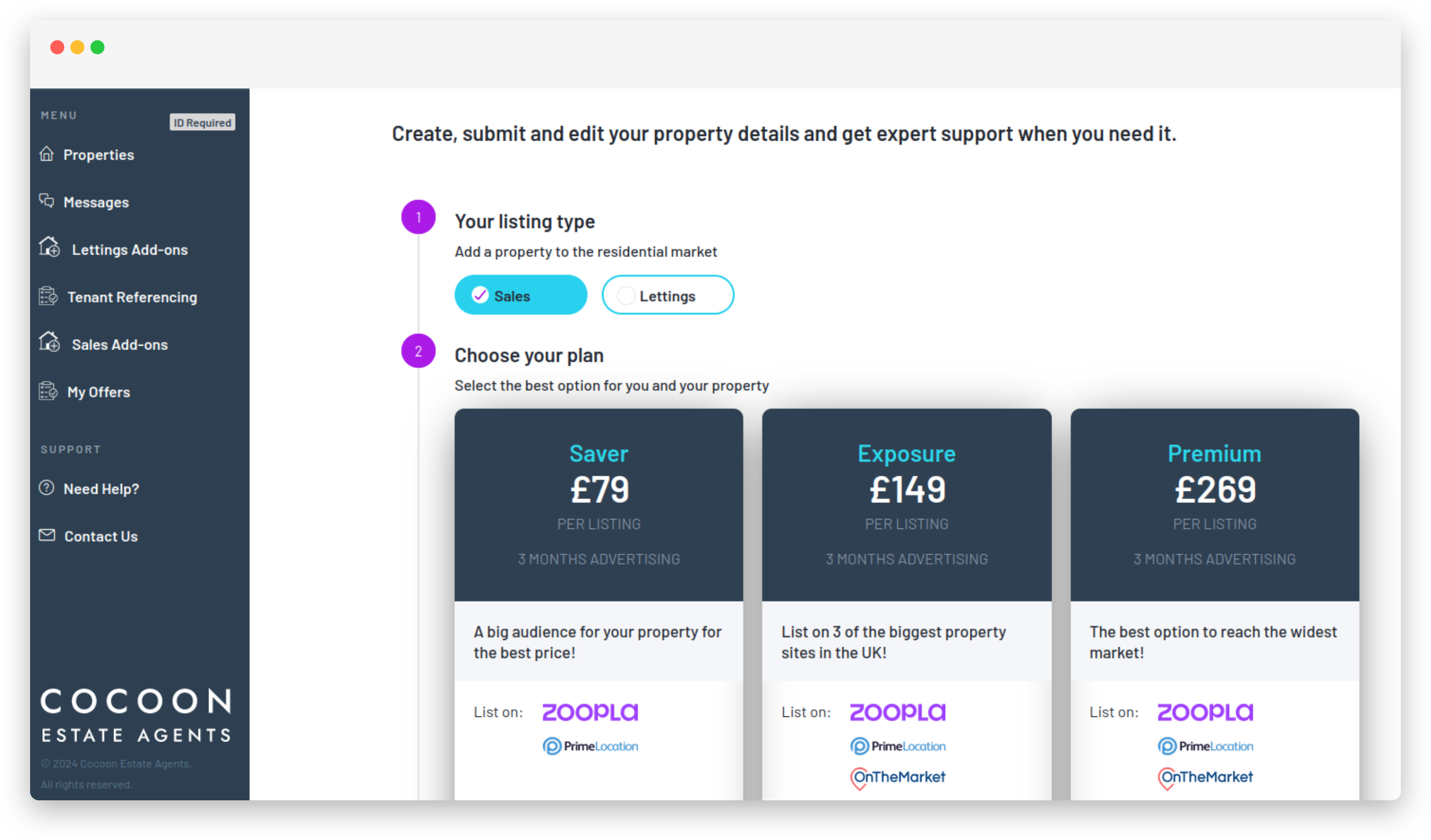
Task: Click the ID Required badge
Action: tap(202, 123)
